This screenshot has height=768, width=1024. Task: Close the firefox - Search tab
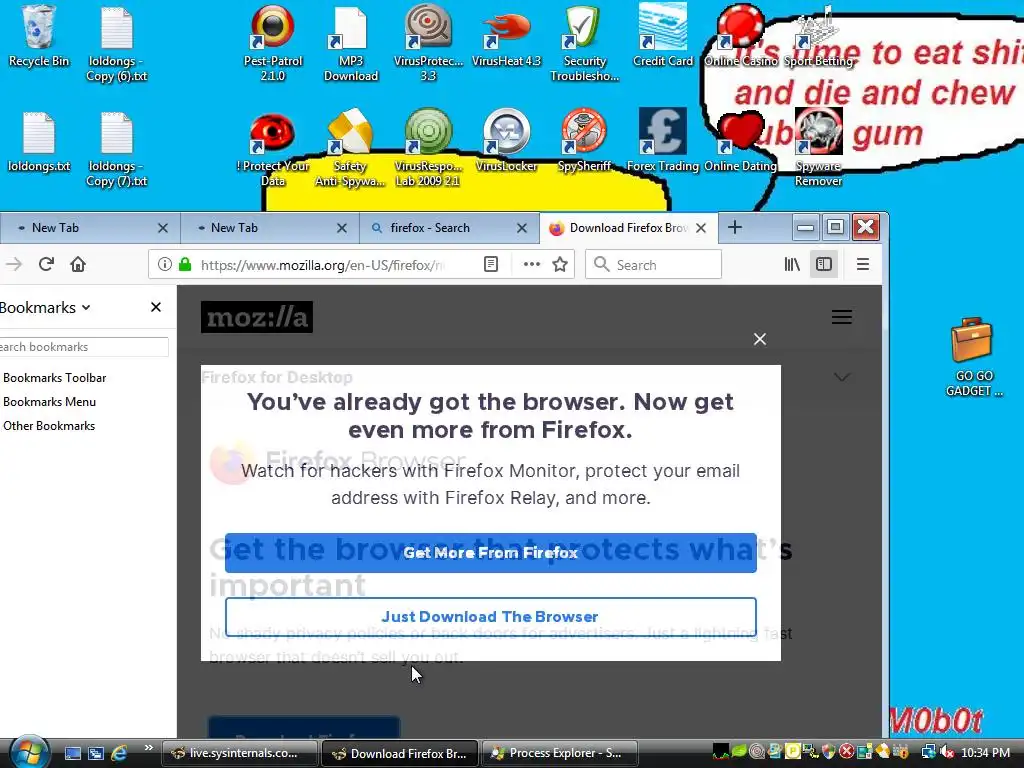(x=522, y=228)
